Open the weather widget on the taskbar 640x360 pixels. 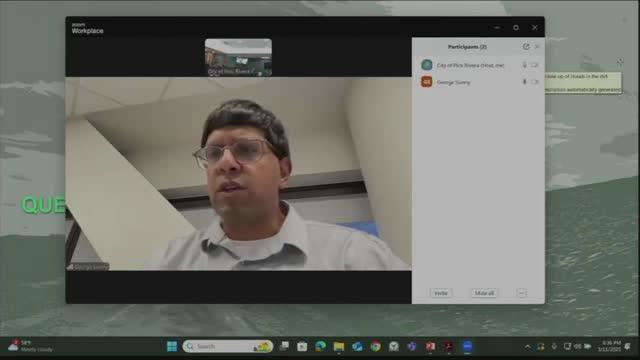31,346
